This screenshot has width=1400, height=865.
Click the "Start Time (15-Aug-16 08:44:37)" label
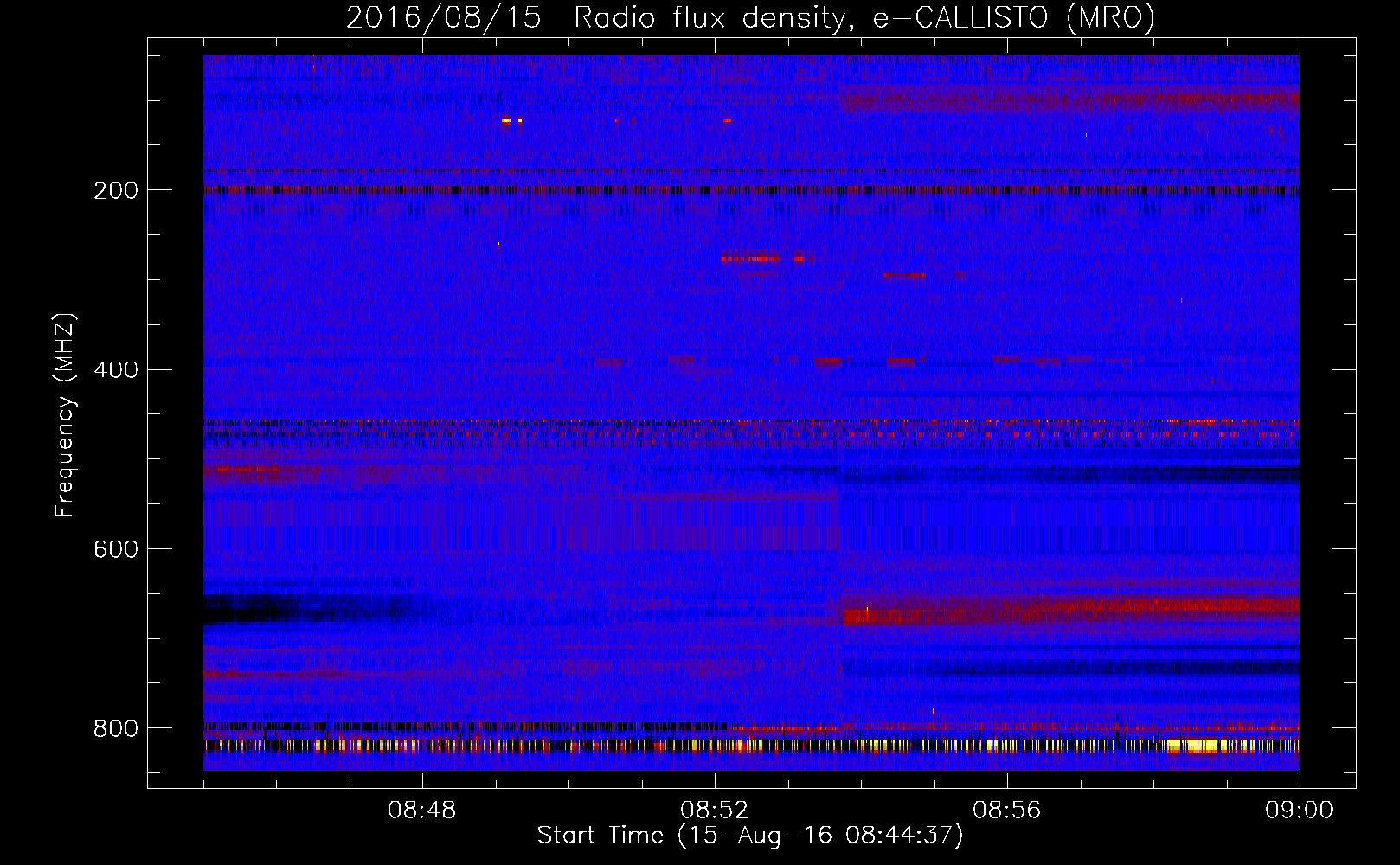[750, 836]
